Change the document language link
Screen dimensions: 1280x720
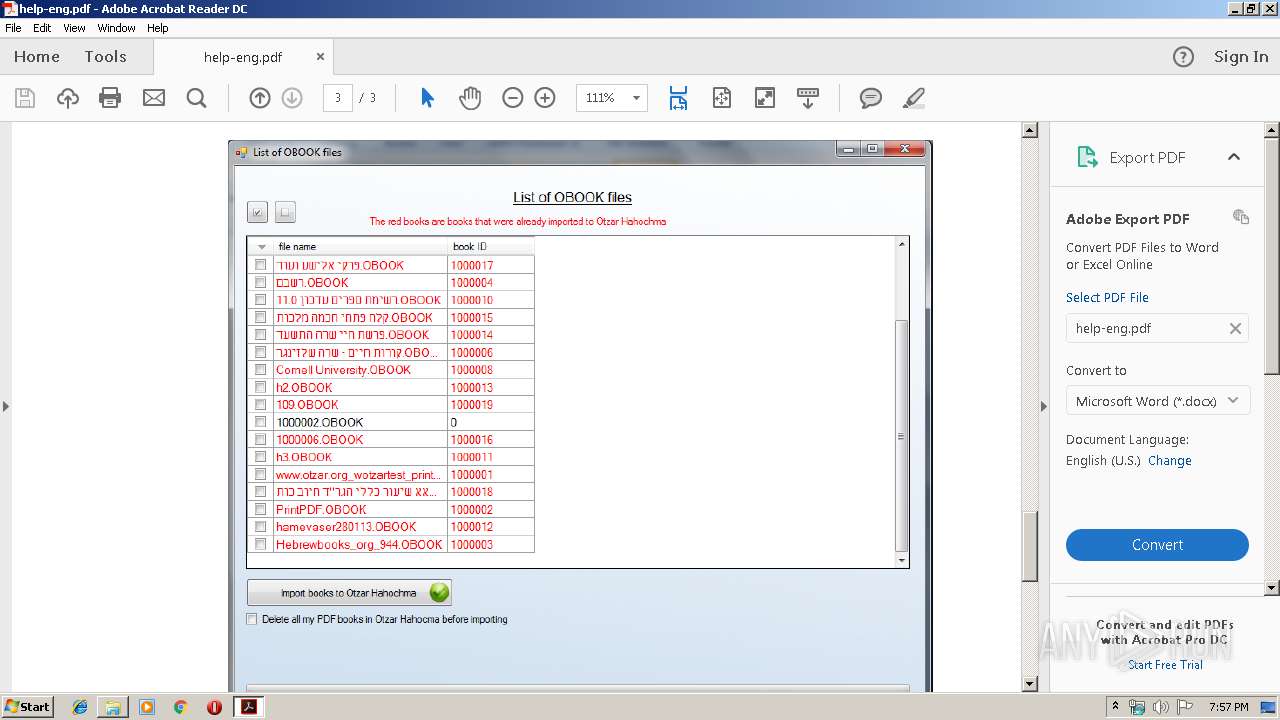[1170, 461]
